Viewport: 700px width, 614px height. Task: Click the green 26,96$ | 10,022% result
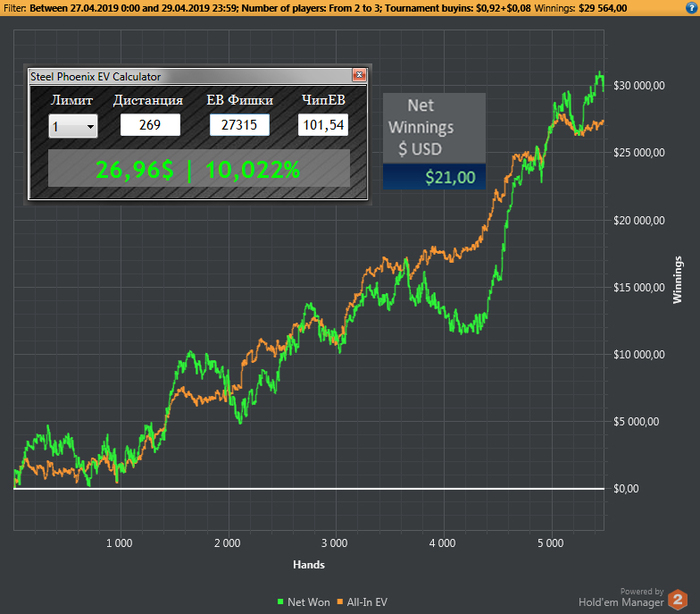(x=198, y=169)
